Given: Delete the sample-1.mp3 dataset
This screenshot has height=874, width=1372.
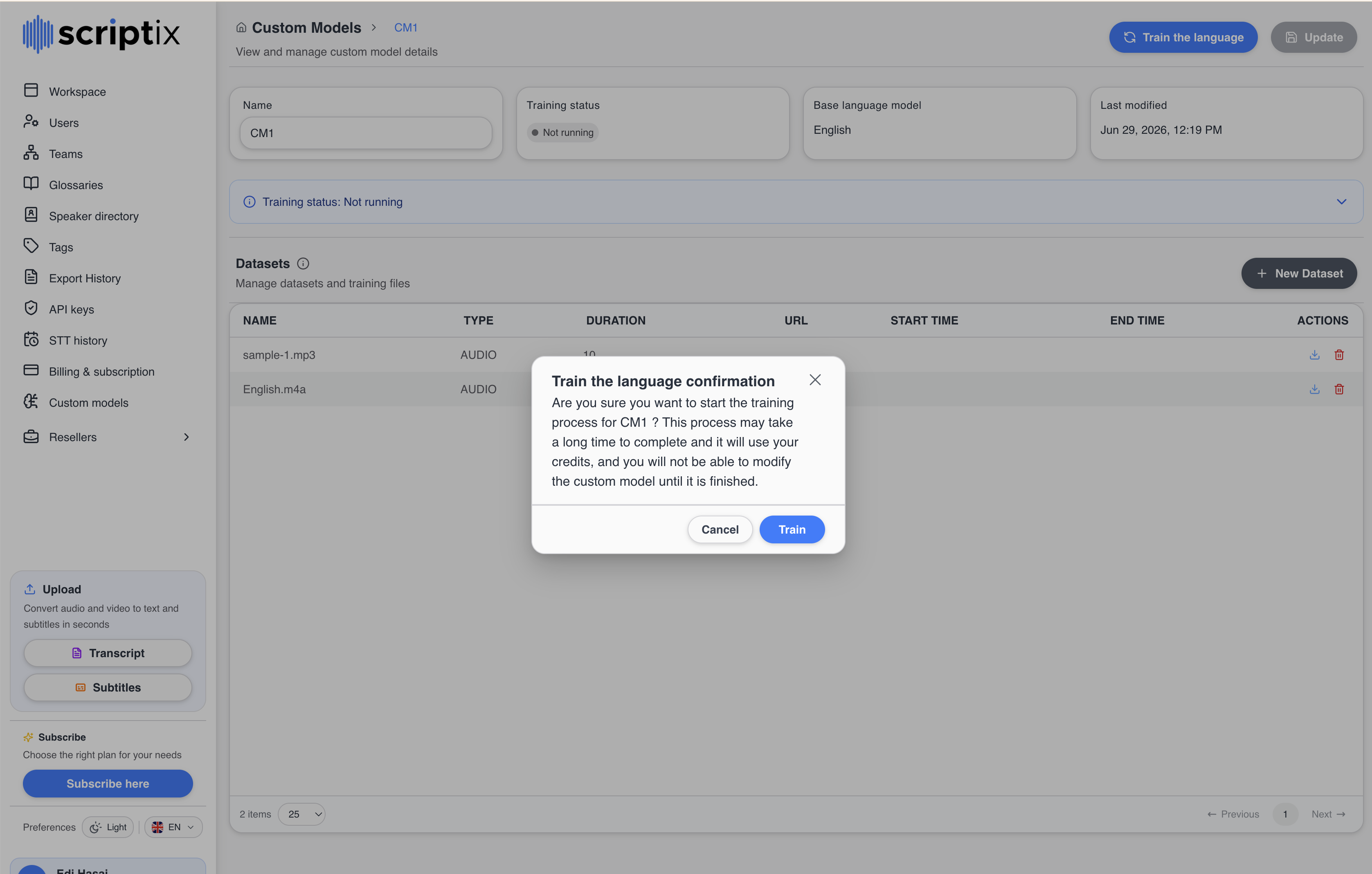Looking at the screenshot, I should pyautogui.click(x=1339, y=354).
